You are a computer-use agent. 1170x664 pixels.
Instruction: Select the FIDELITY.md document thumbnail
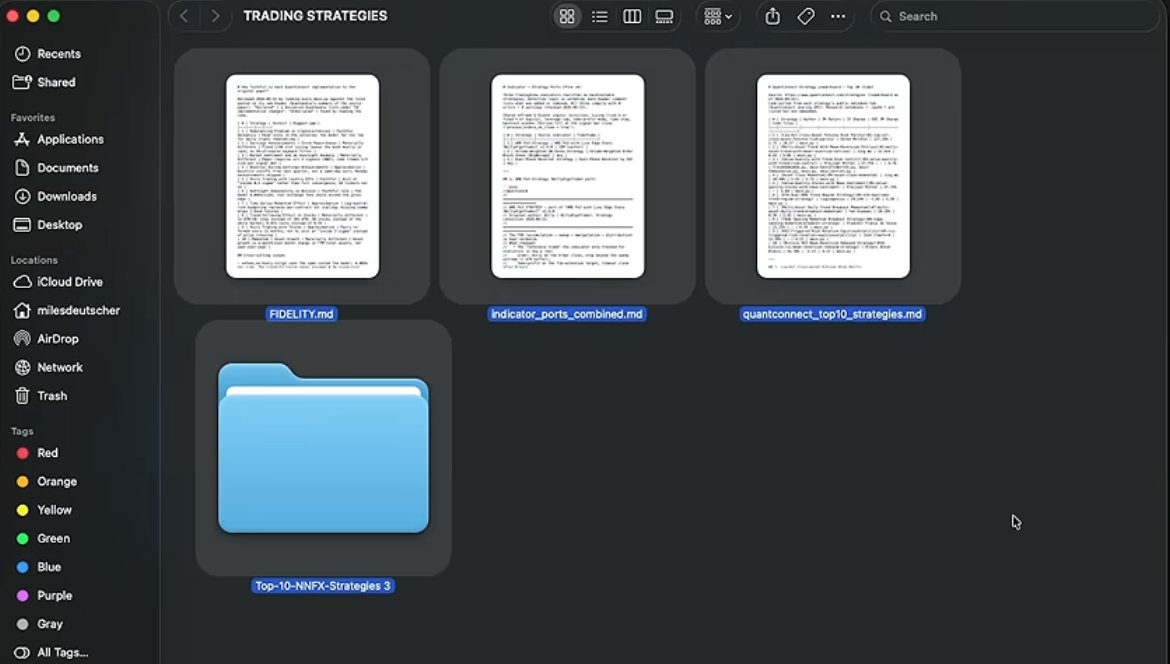point(302,176)
